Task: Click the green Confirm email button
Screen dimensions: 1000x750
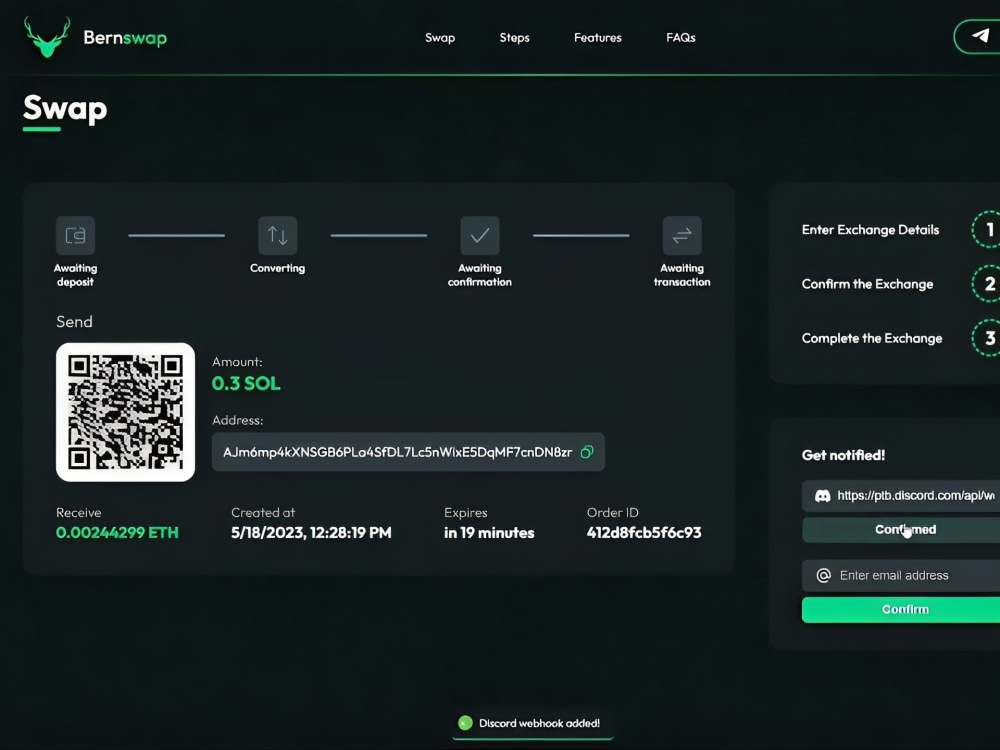Action: (x=901, y=610)
